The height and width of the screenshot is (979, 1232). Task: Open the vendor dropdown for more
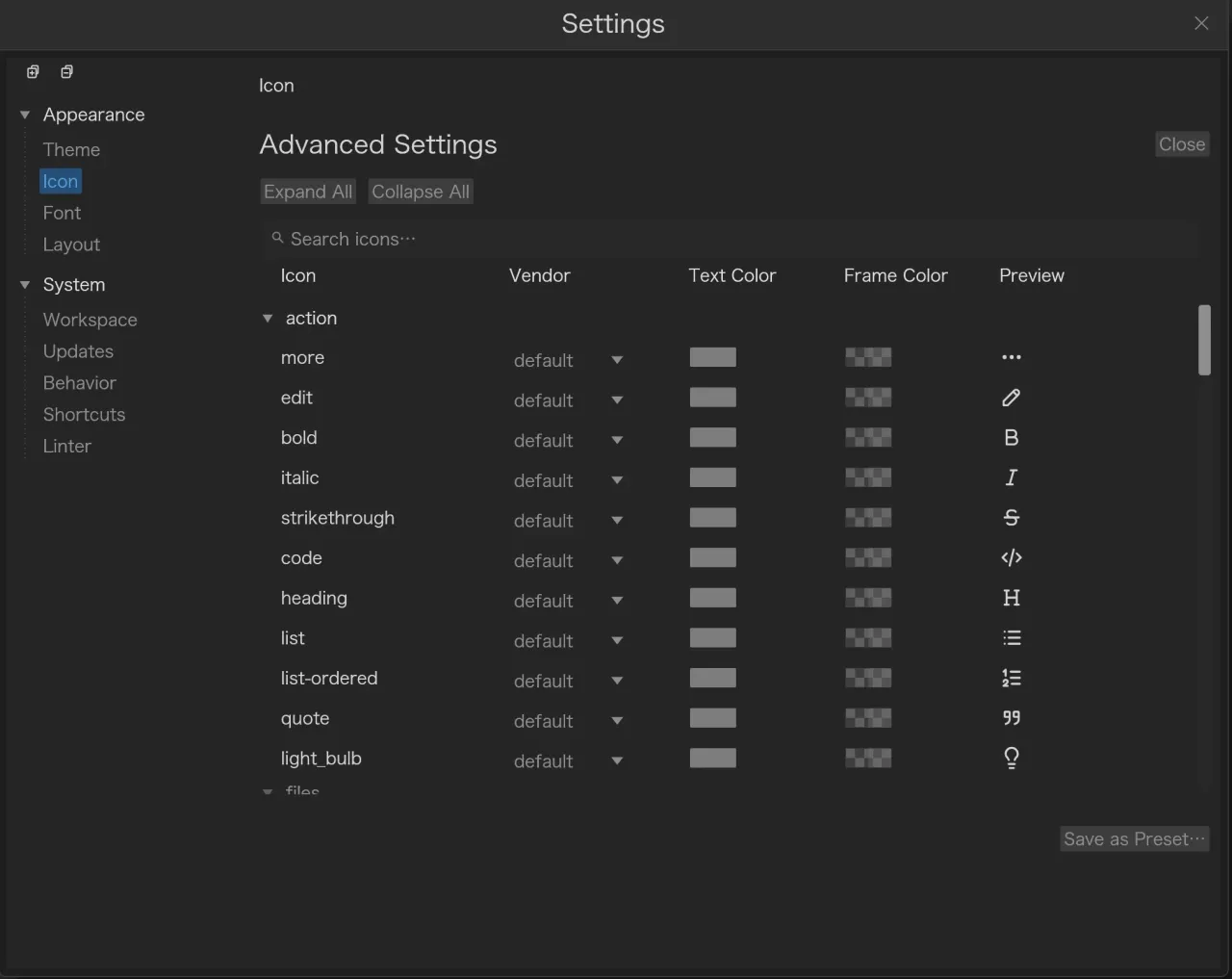[x=568, y=360]
